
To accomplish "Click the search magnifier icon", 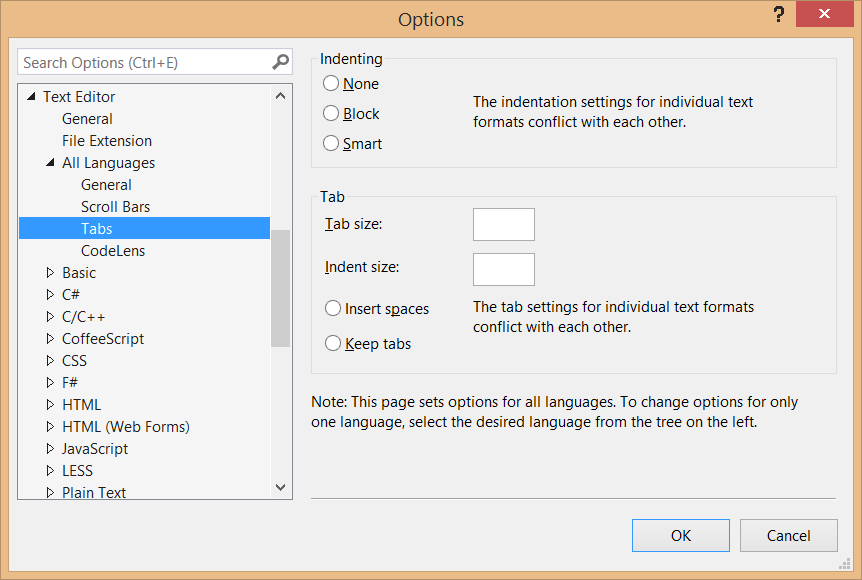I will click(279, 62).
